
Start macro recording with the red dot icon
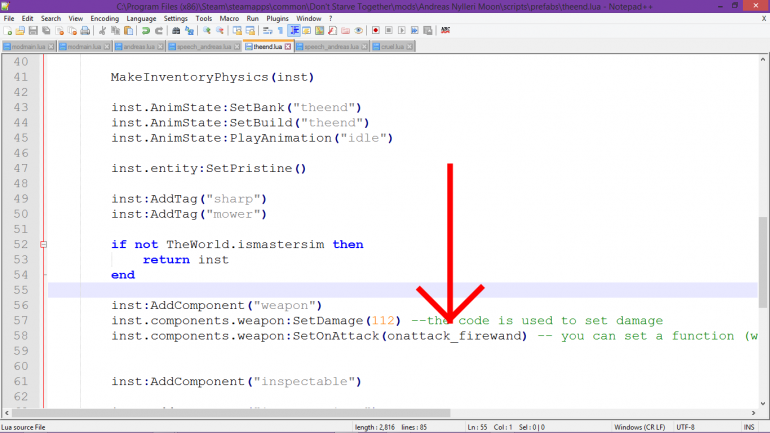pos(376,31)
